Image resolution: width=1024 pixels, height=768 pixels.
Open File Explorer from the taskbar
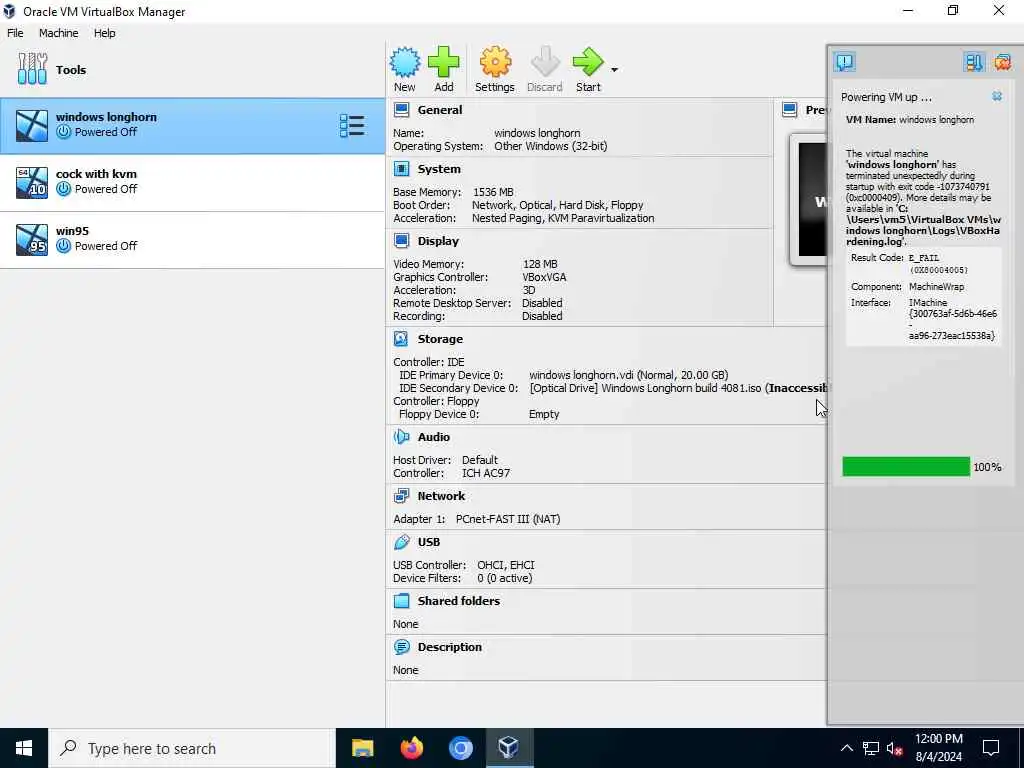(x=362, y=748)
